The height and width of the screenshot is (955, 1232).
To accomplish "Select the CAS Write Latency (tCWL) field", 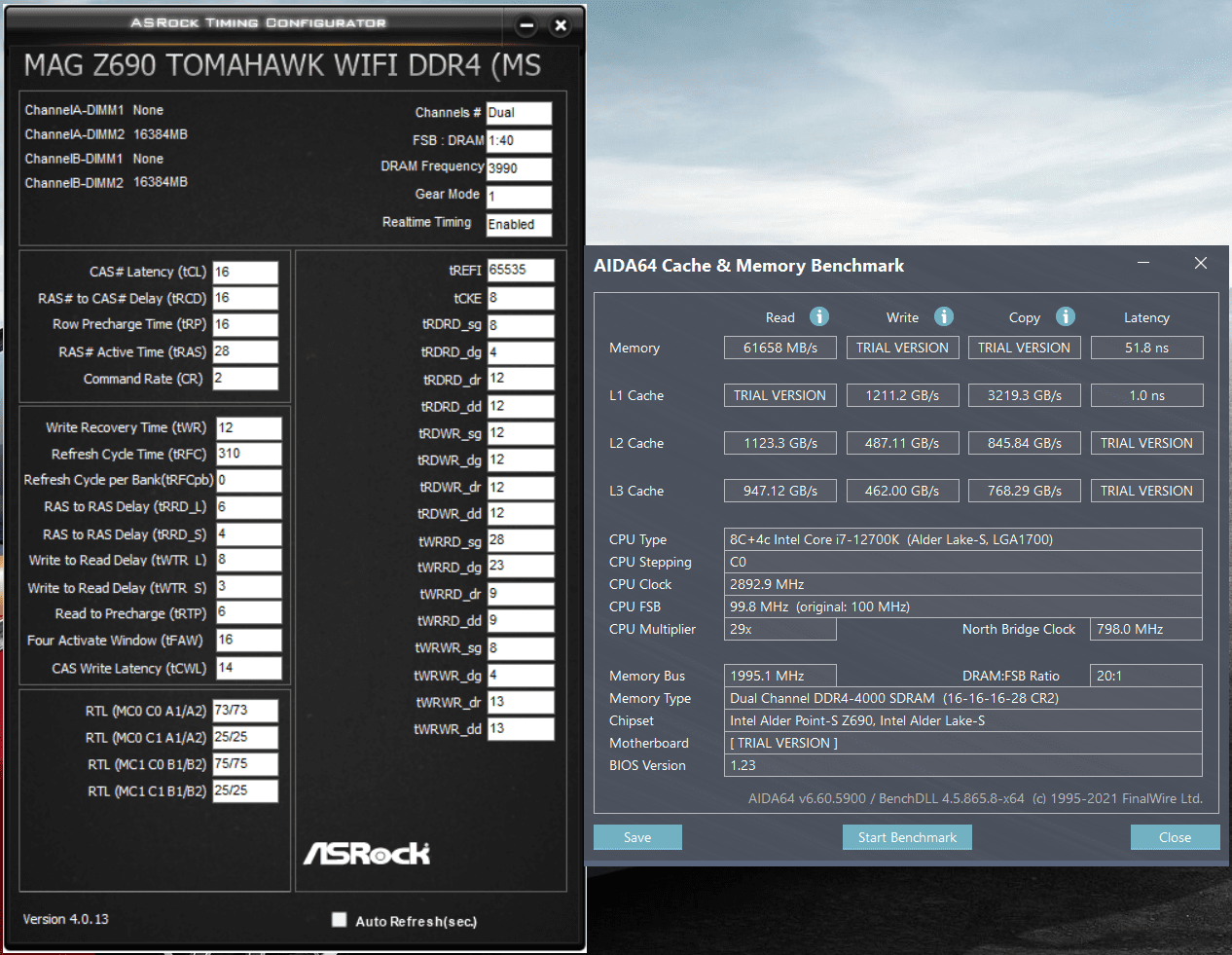I will 249,667.
